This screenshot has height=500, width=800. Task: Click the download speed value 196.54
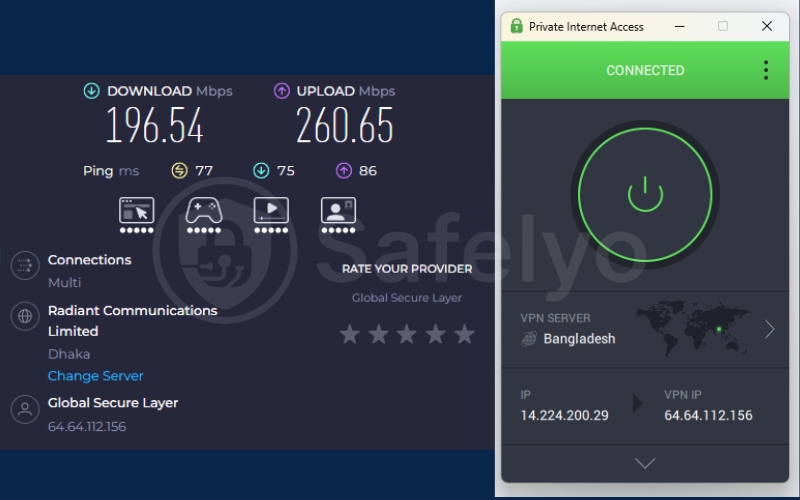point(155,125)
